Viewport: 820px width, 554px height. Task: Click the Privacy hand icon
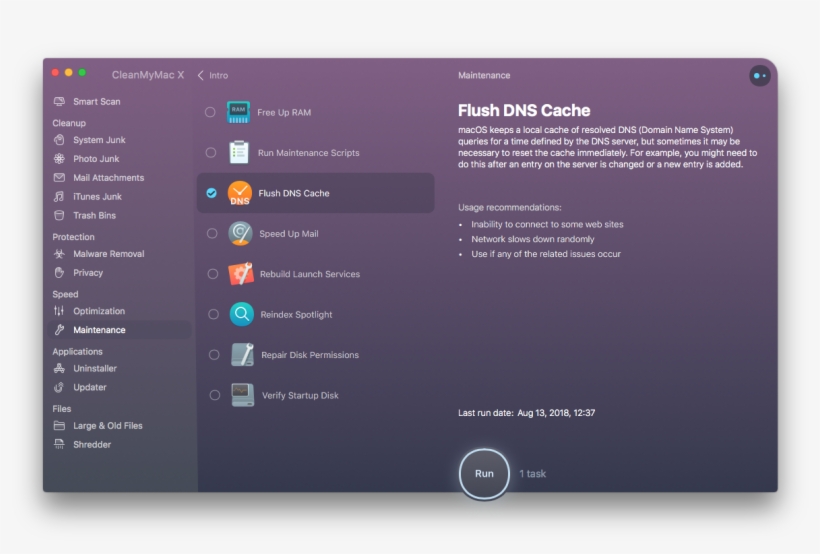click(59, 273)
